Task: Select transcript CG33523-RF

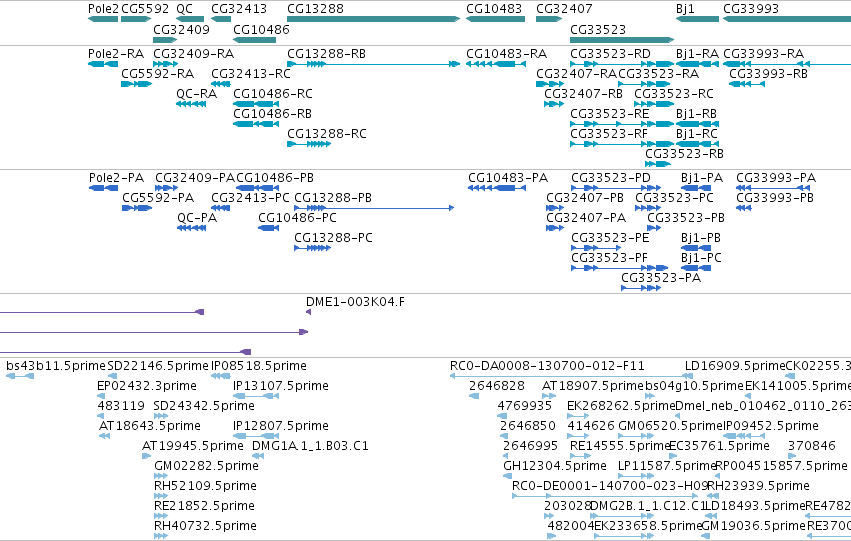Action: click(x=609, y=134)
